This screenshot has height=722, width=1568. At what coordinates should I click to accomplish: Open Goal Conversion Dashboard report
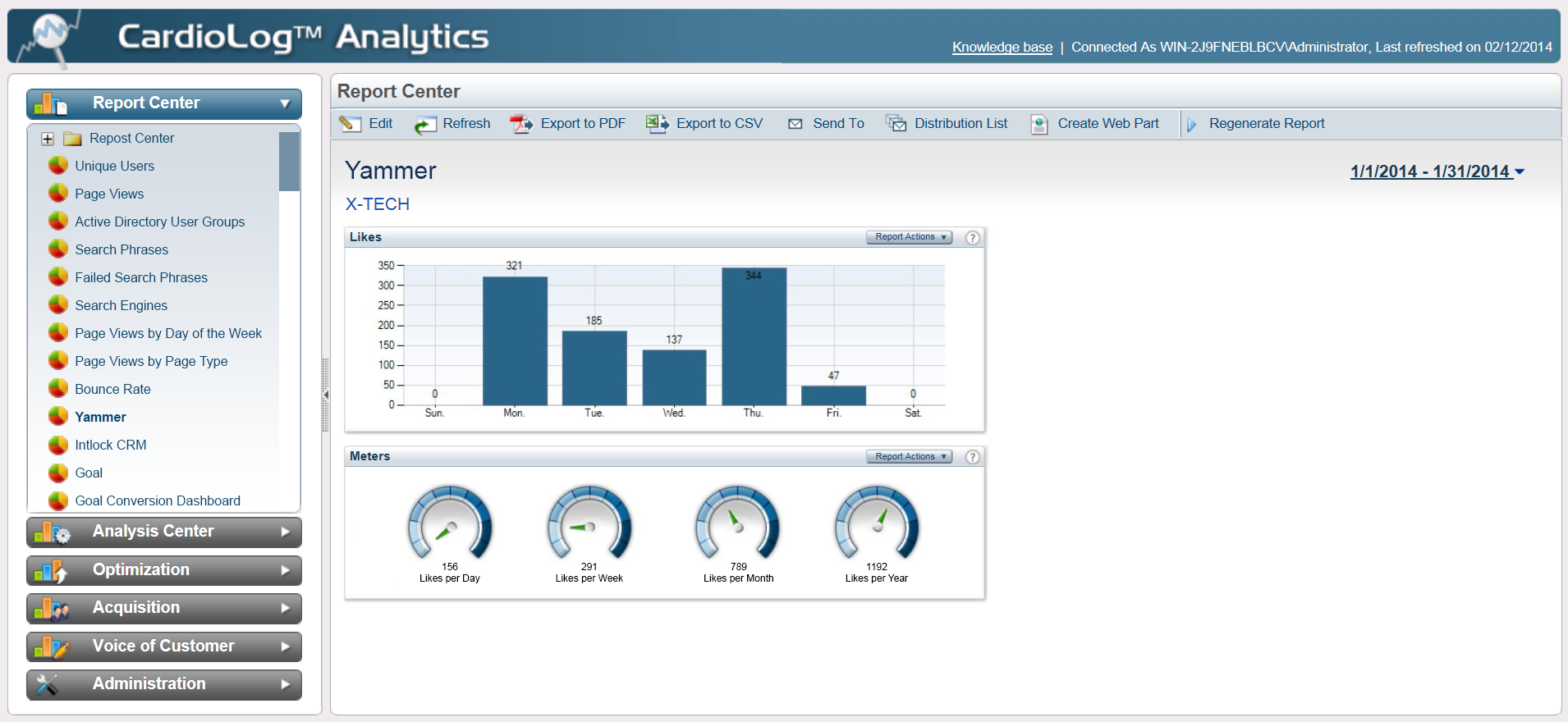coord(158,500)
